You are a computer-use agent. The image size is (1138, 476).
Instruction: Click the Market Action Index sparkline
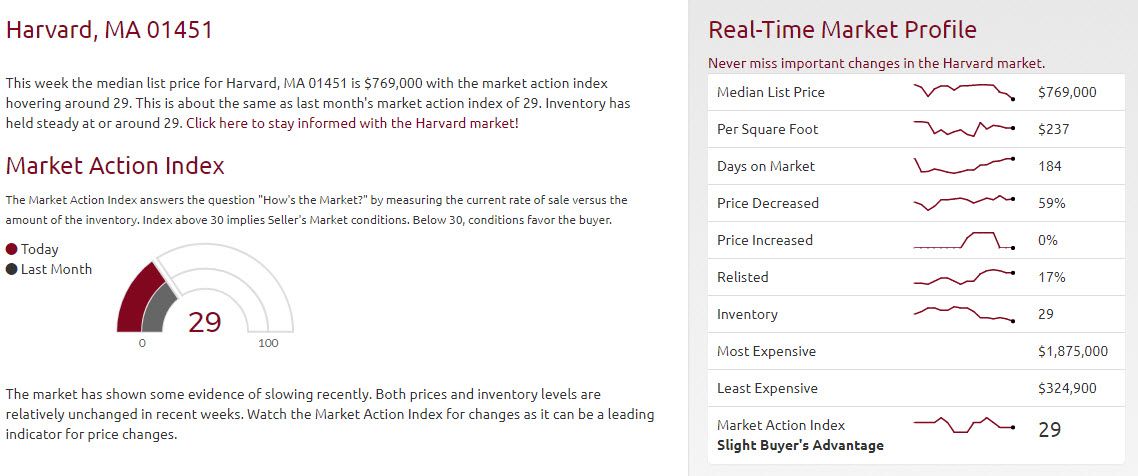(x=964, y=425)
